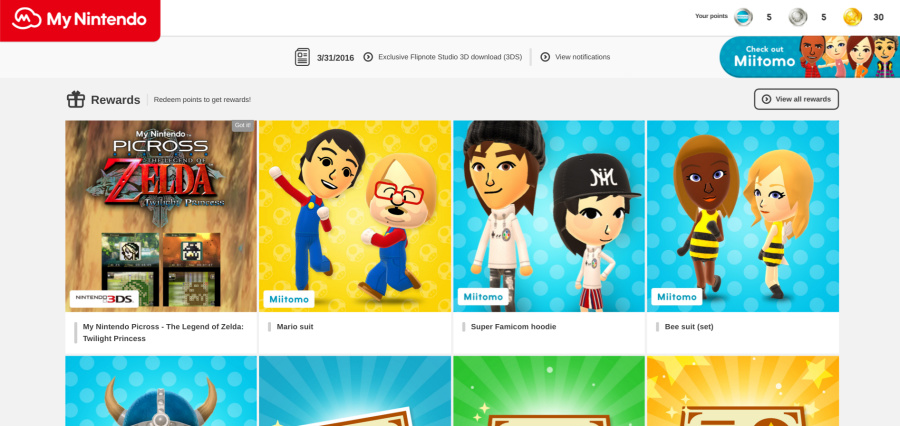Viewport: 900px width, 426px height.
Task: Open the Check out Miitomo banner
Action: (x=810, y=57)
